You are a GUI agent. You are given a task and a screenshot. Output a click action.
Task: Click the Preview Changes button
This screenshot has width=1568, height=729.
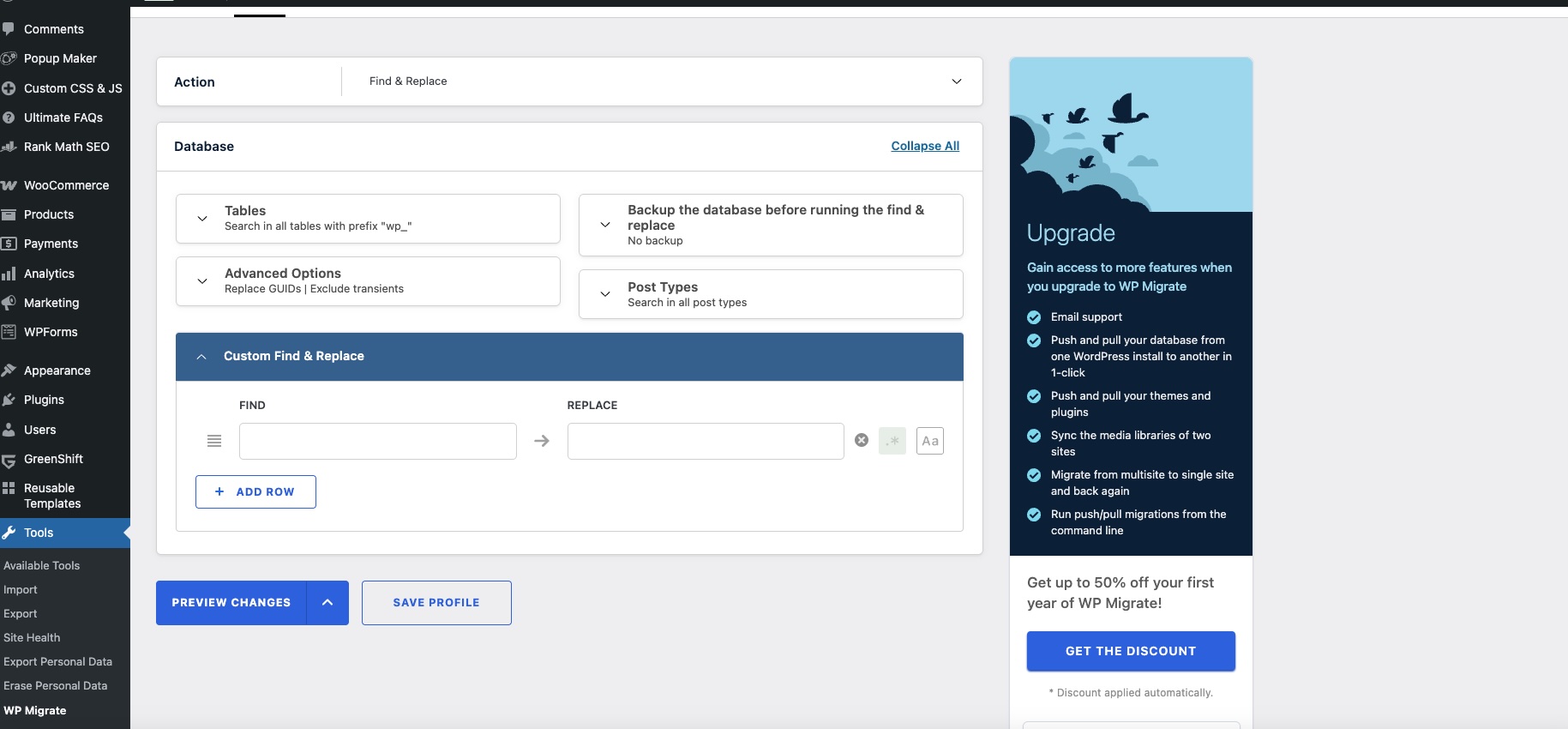231,603
